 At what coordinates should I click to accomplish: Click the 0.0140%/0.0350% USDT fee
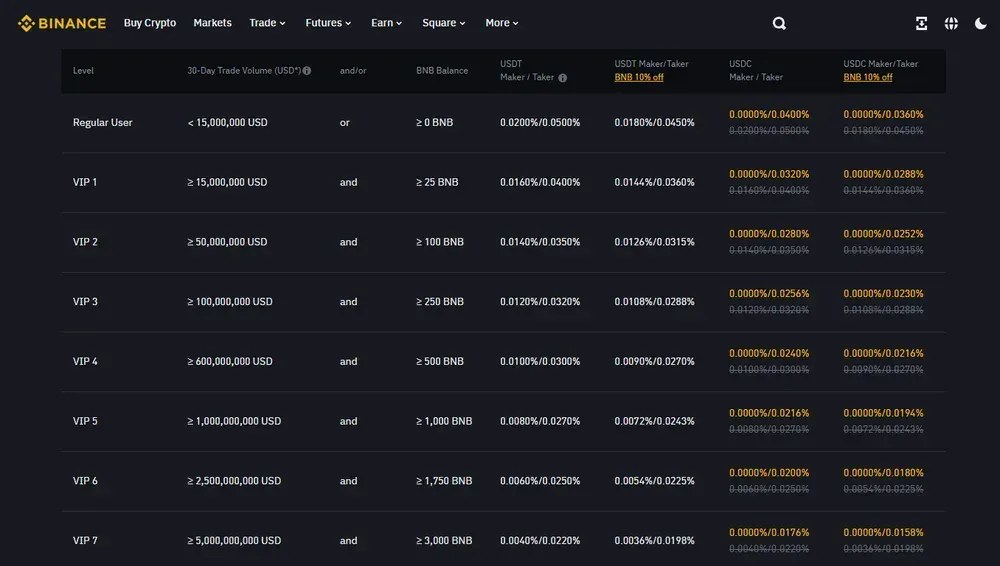tap(540, 242)
